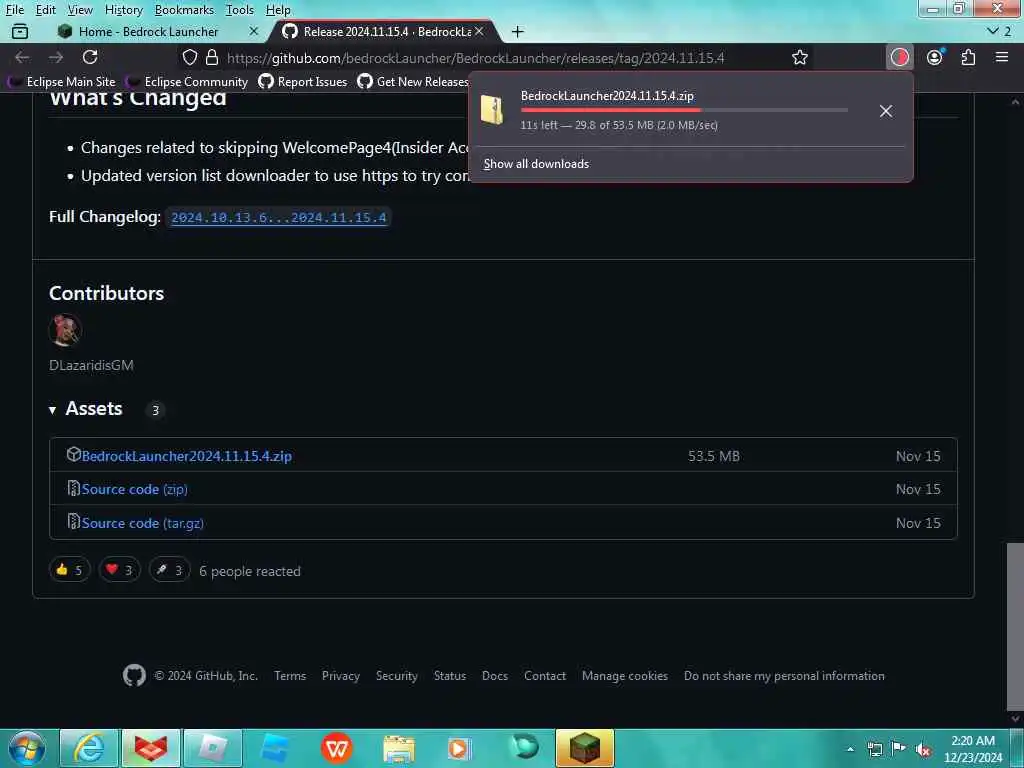
Task: Open the Minecraft grass block taskbar icon
Action: click(585, 748)
